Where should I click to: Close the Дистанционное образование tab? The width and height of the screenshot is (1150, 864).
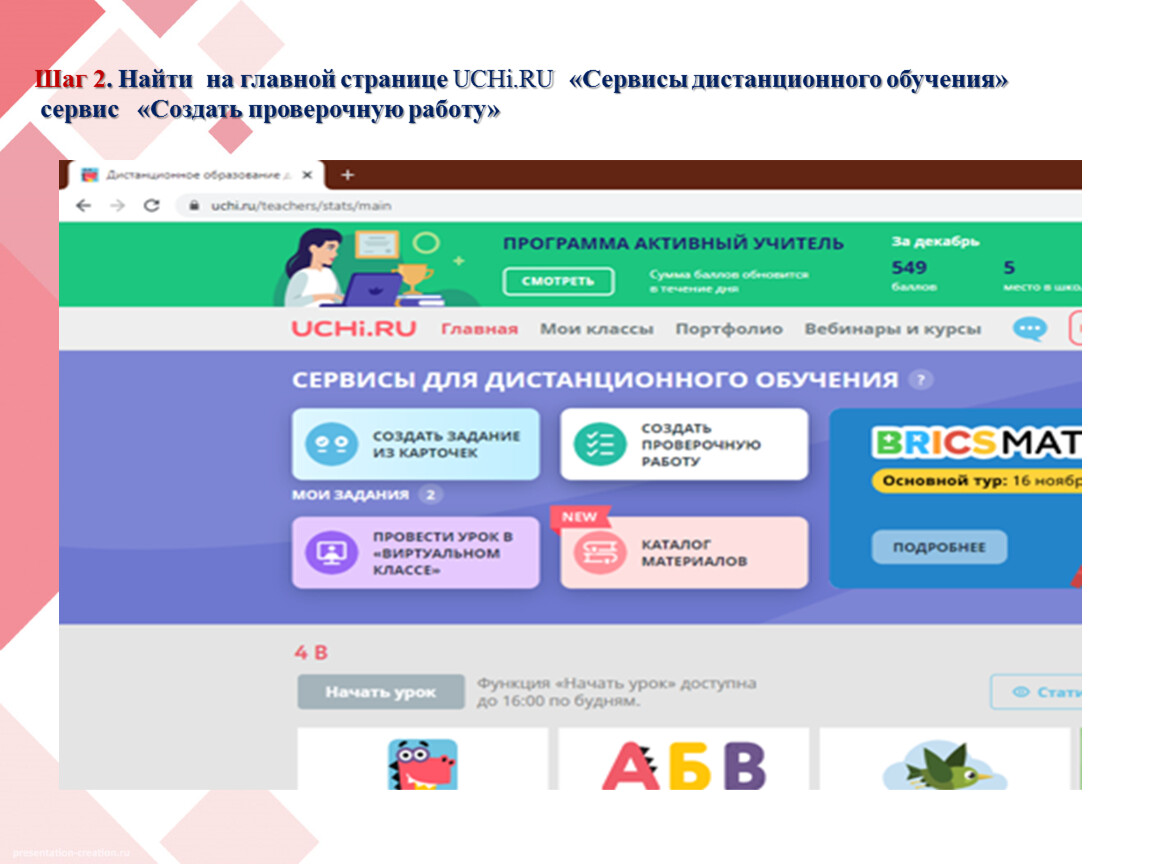pyautogui.click(x=308, y=175)
